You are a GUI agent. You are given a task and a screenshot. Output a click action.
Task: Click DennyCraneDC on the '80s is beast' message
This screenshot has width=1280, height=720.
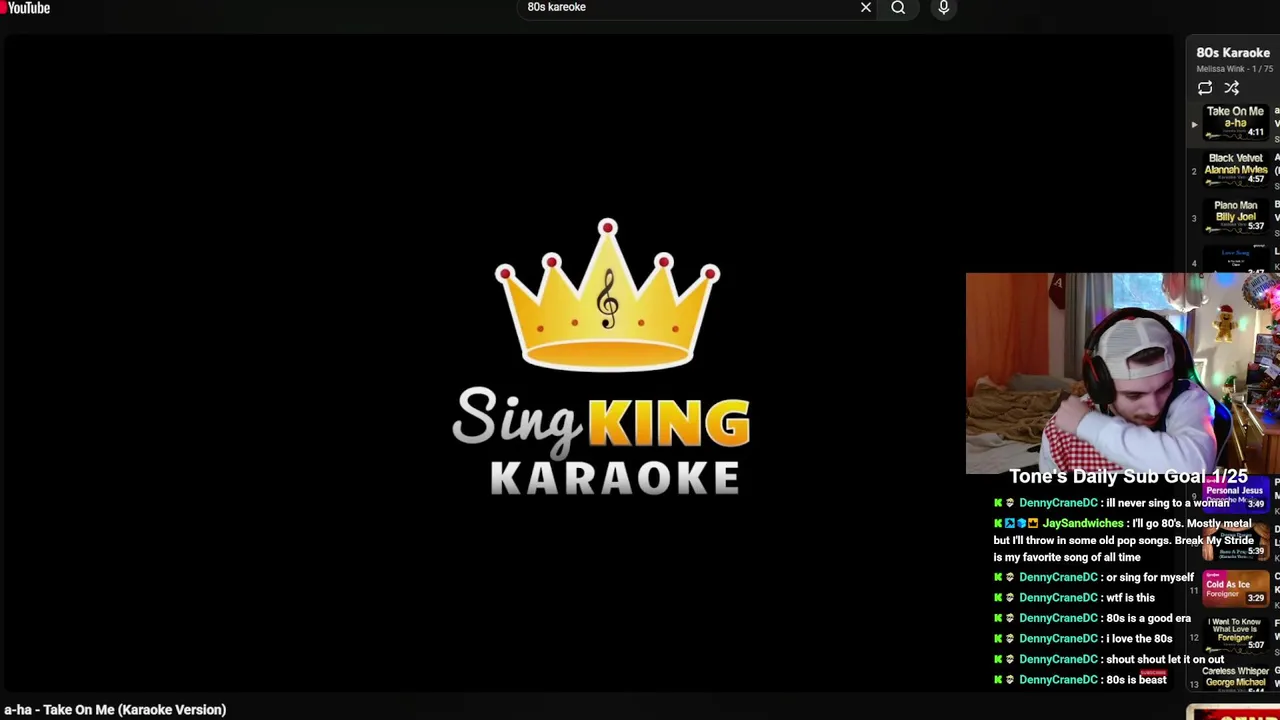(1058, 680)
